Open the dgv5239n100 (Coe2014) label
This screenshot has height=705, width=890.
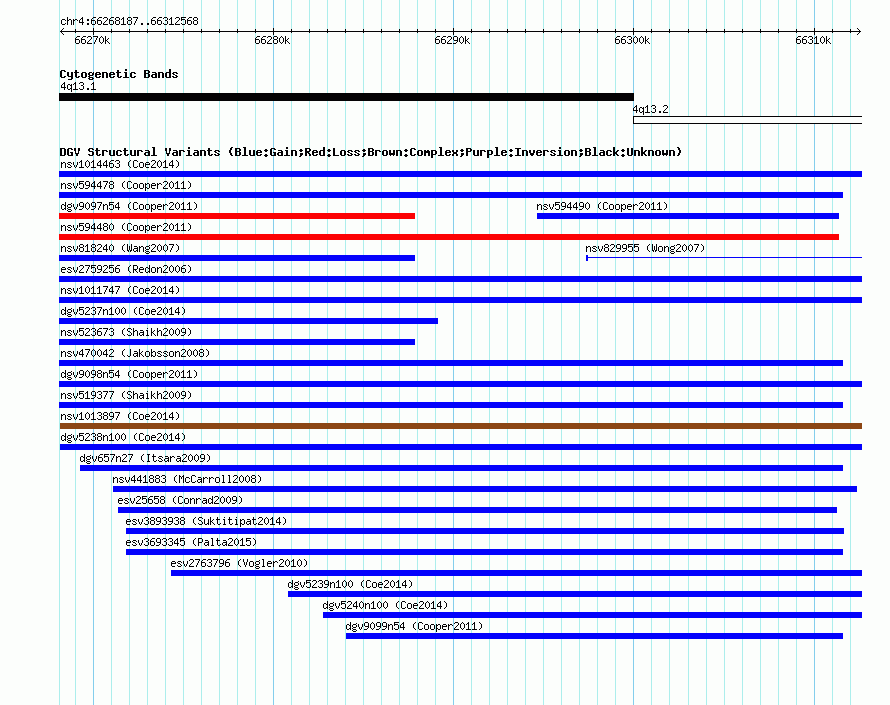350,584
